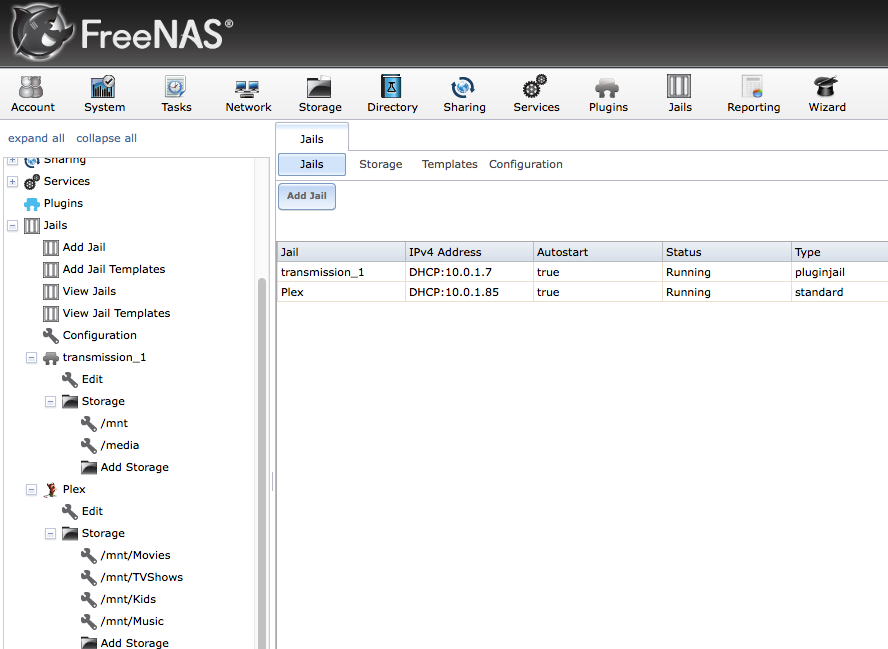Select Services gear icon in tree

pyautogui.click(x=32, y=182)
